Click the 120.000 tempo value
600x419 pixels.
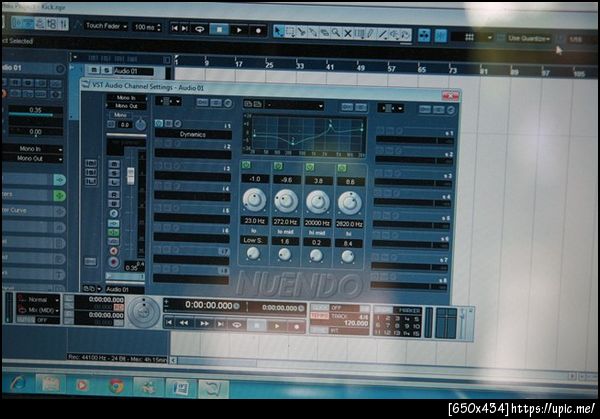tap(356, 323)
